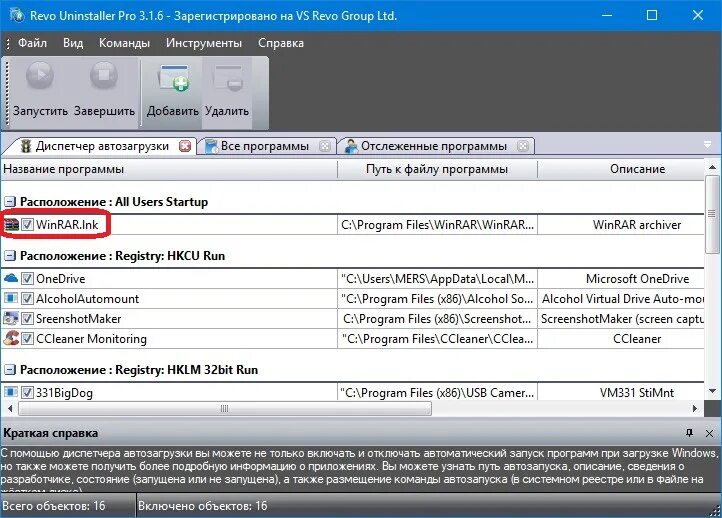Screen dimensions: 722x518
Task: Click the Revo Uninstaller title bar icon
Action: pyautogui.click(x=17, y=15)
